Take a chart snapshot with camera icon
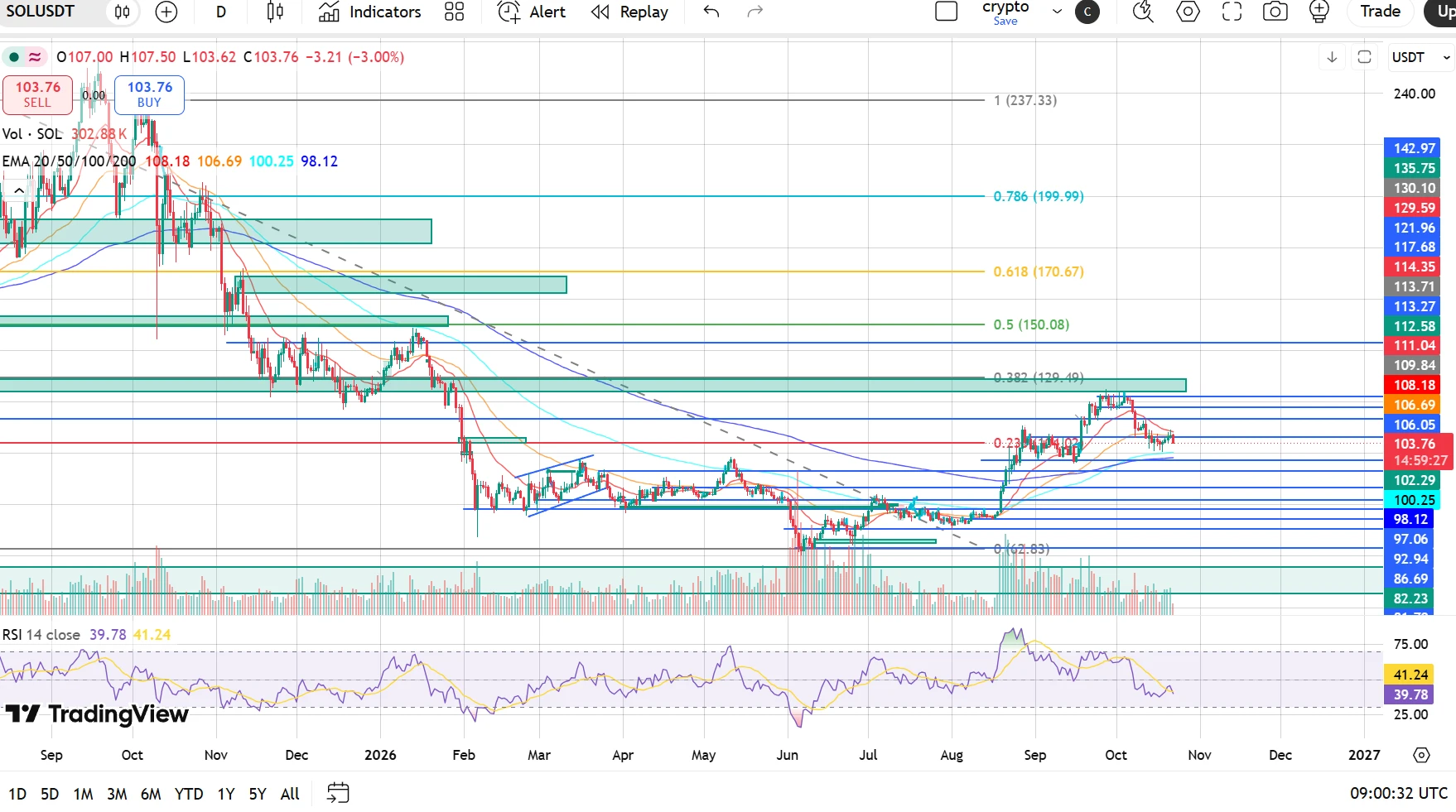 click(1275, 12)
